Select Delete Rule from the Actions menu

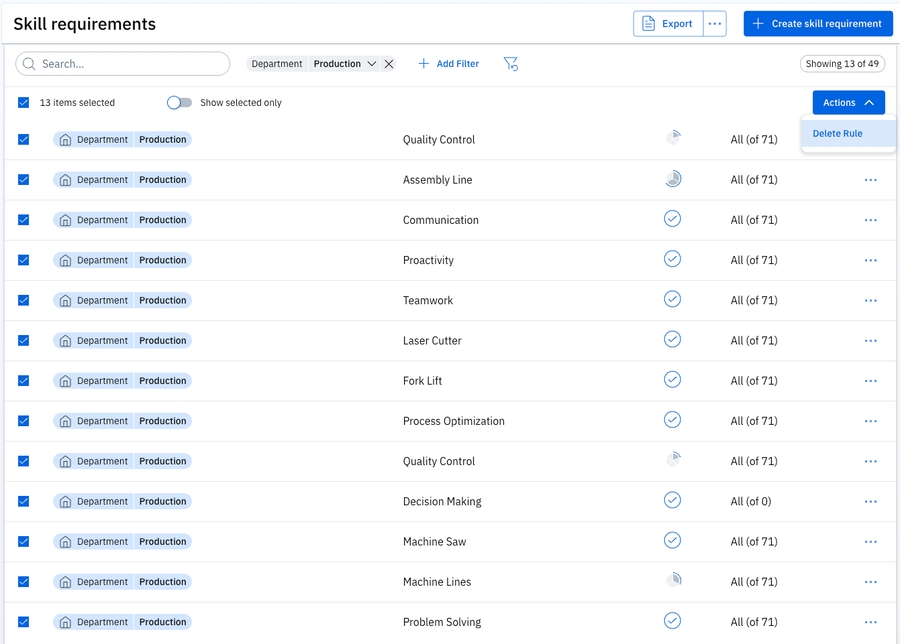point(838,133)
